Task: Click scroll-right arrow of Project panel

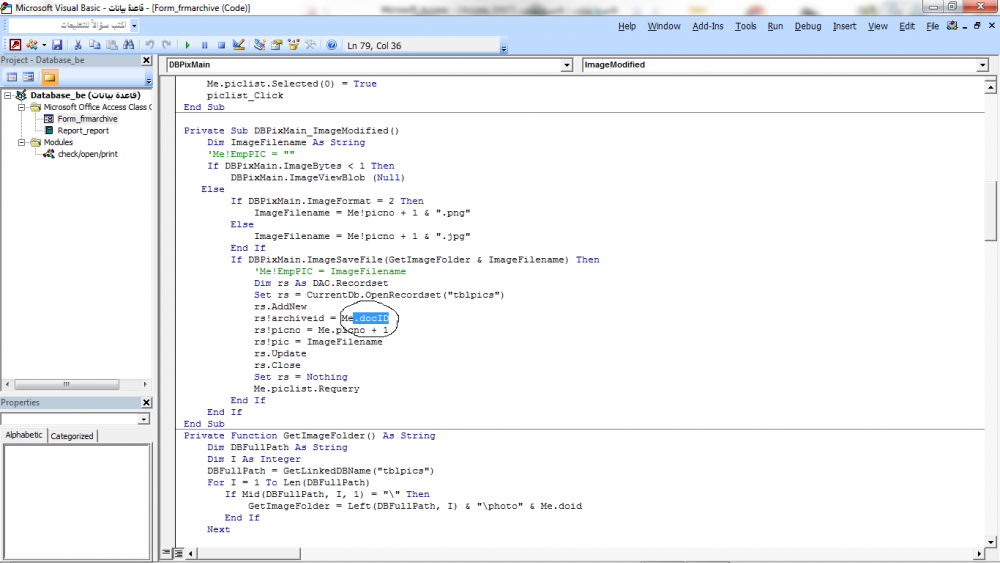Action: point(145,384)
